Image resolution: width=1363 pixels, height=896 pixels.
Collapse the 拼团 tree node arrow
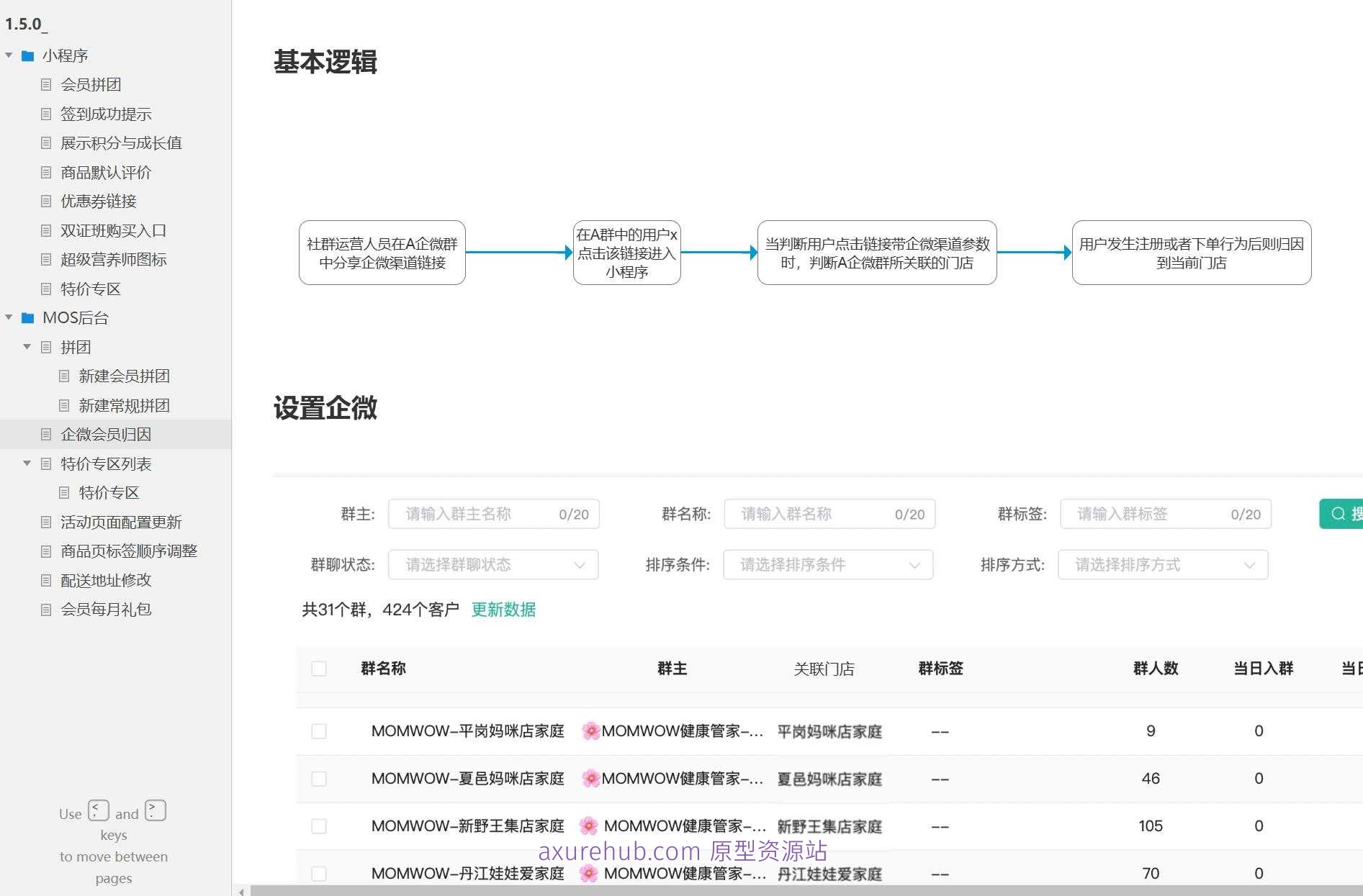[27, 347]
